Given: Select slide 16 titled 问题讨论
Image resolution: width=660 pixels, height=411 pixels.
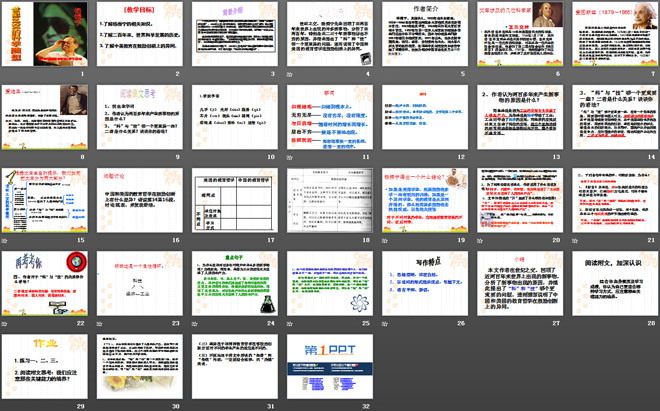Looking at the screenshot, I should pyautogui.click(x=140, y=200).
